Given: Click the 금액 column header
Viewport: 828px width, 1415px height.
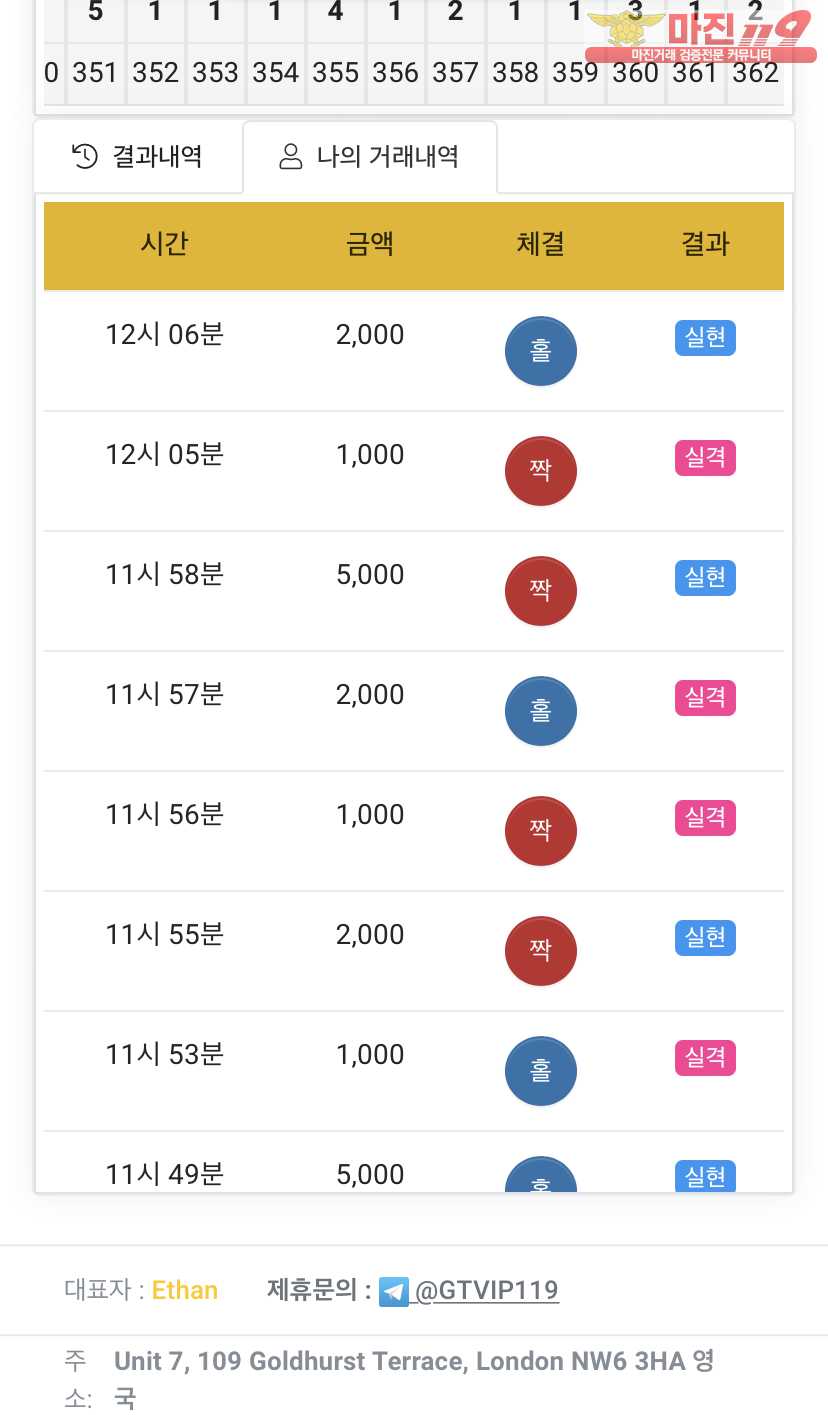Looking at the screenshot, I should (370, 244).
